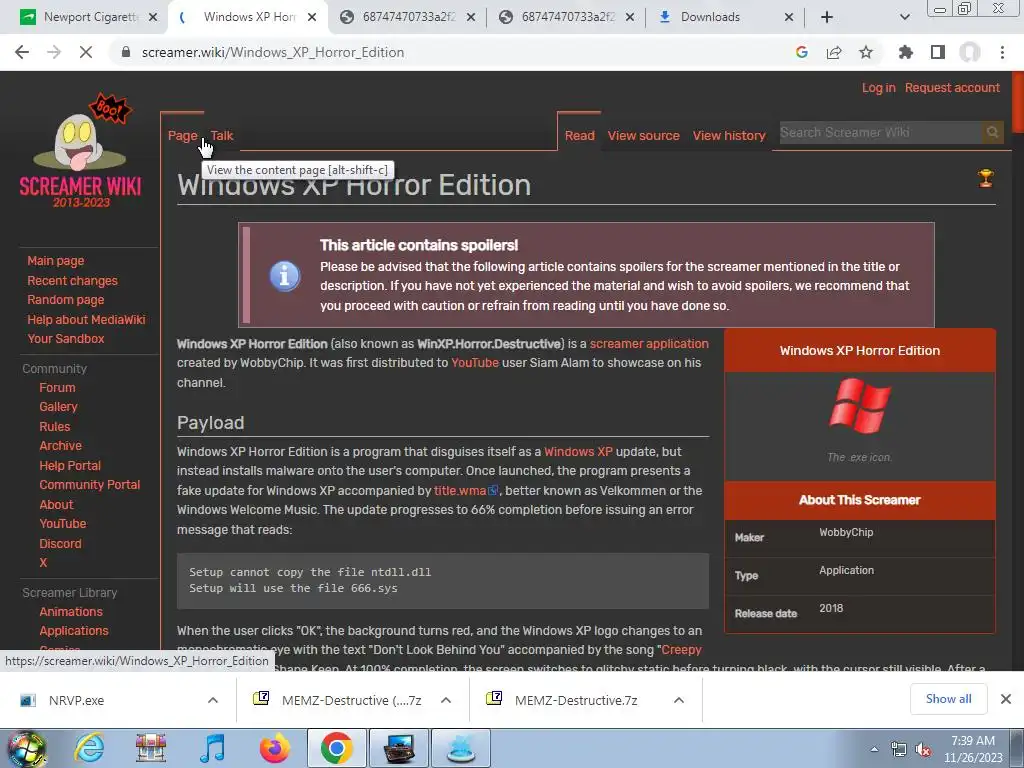
Task: Follow the YouTube link in the intro paragraph
Action: pos(475,362)
